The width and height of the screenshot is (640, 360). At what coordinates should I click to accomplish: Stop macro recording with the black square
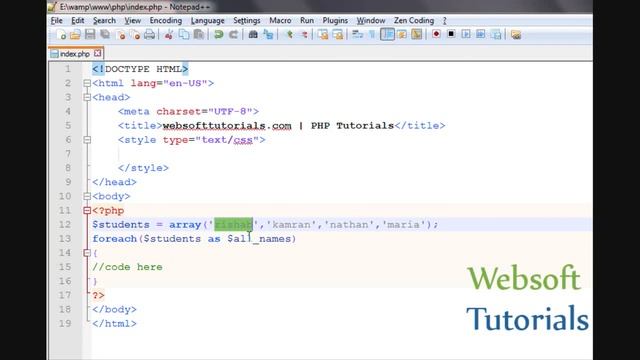[x=451, y=34]
